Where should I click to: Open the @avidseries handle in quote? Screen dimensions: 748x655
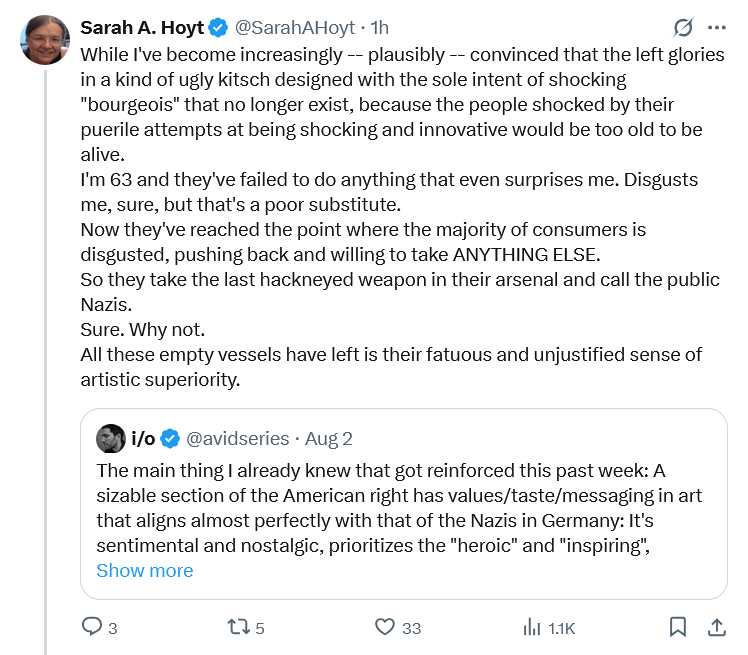coord(238,438)
